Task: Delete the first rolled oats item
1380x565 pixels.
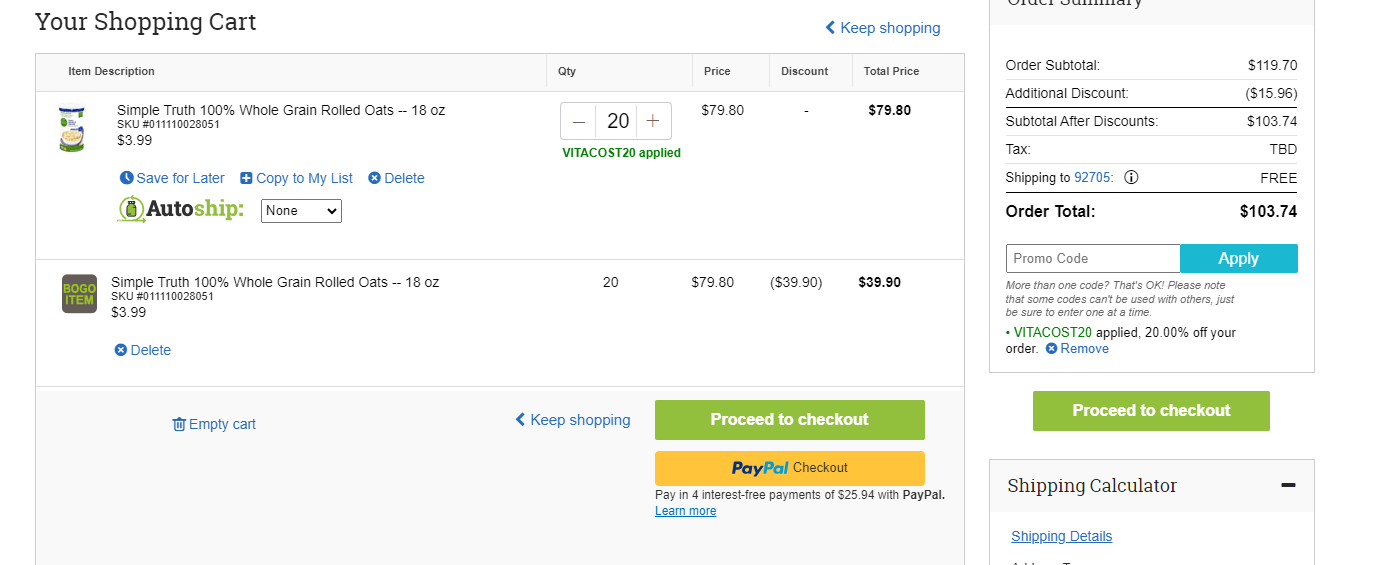Action: pos(396,178)
